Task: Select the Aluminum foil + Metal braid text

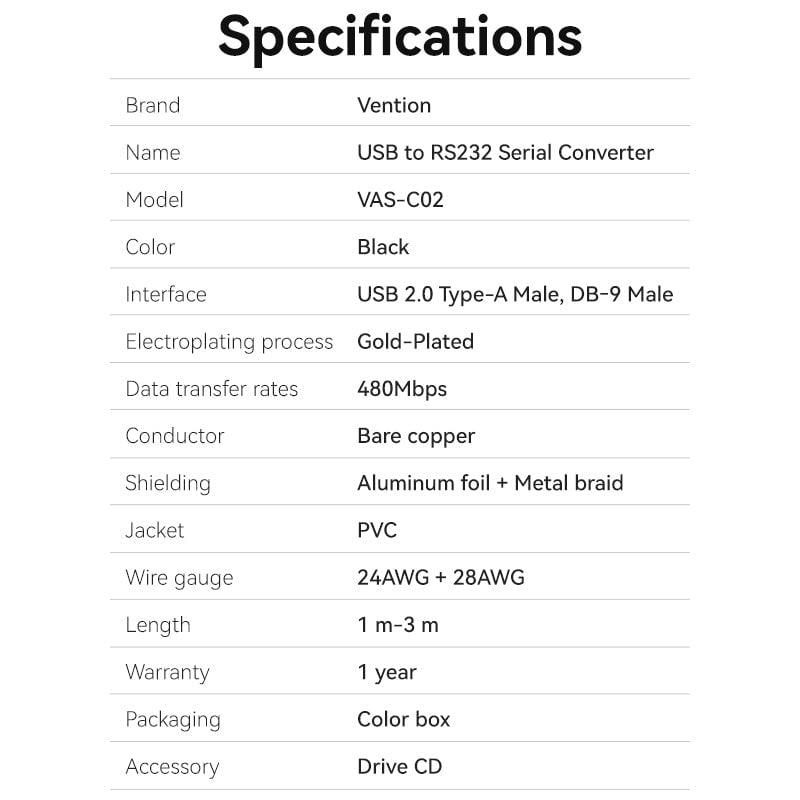Action: click(490, 483)
